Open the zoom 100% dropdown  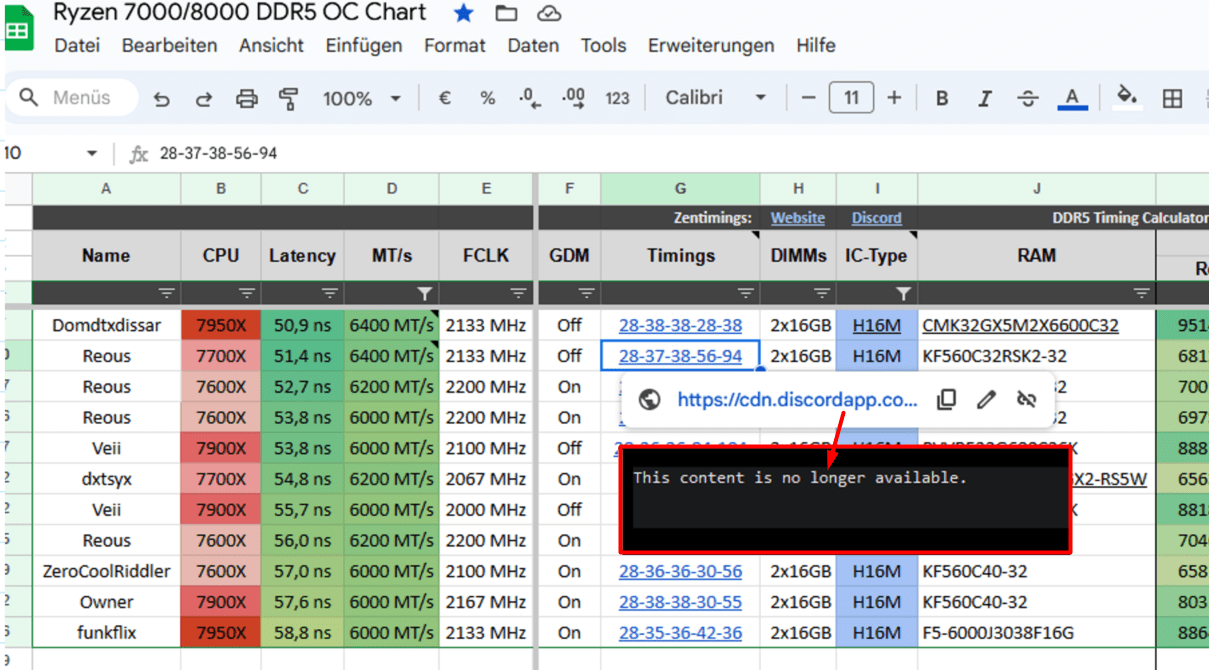pyautogui.click(x=361, y=98)
